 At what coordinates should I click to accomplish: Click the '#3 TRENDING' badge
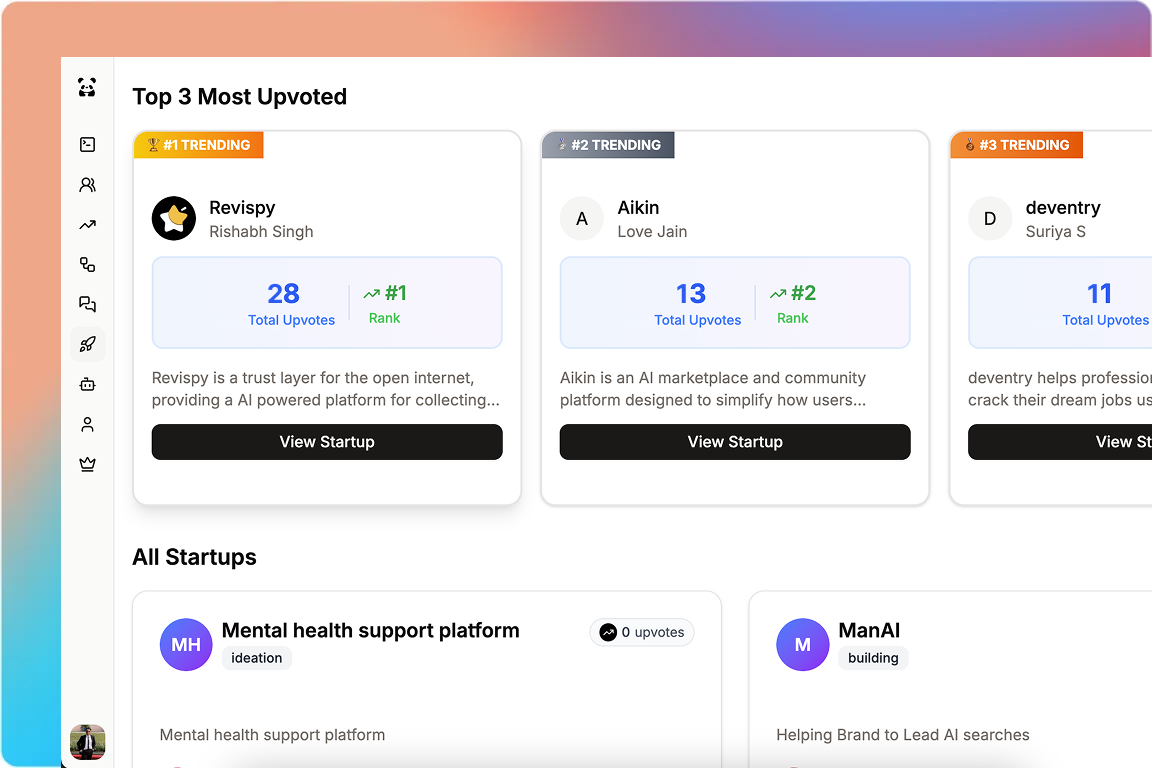[1016, 145]
